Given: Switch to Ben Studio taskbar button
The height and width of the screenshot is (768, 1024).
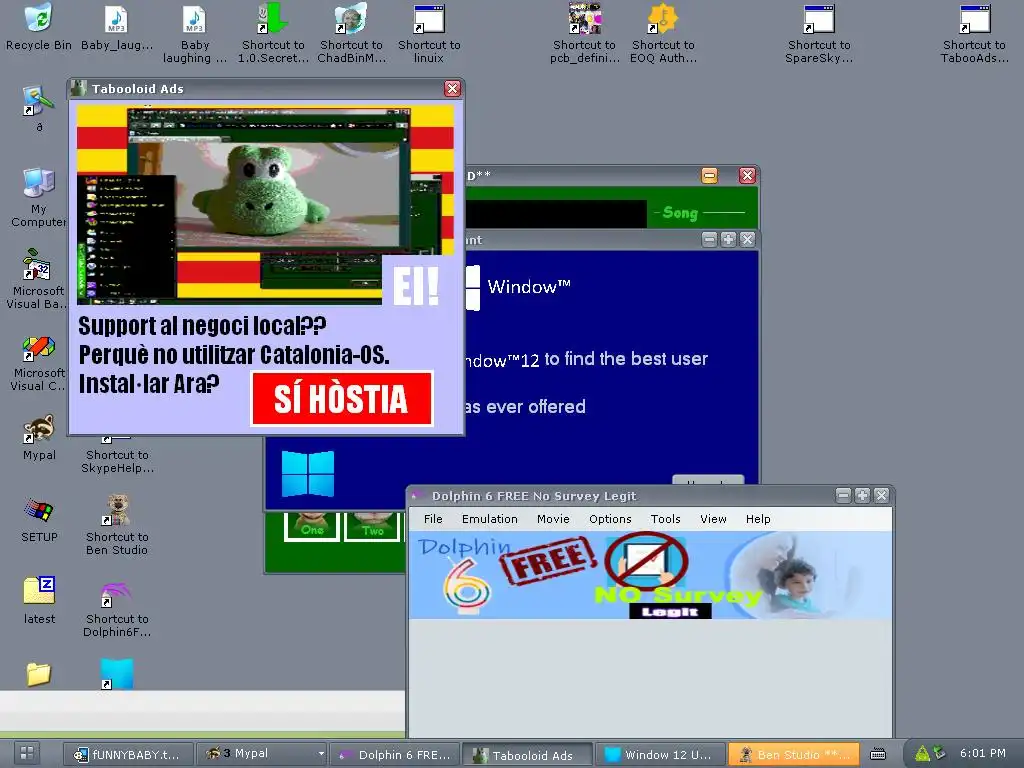Looking at the screenshot, I should point(793,754).
